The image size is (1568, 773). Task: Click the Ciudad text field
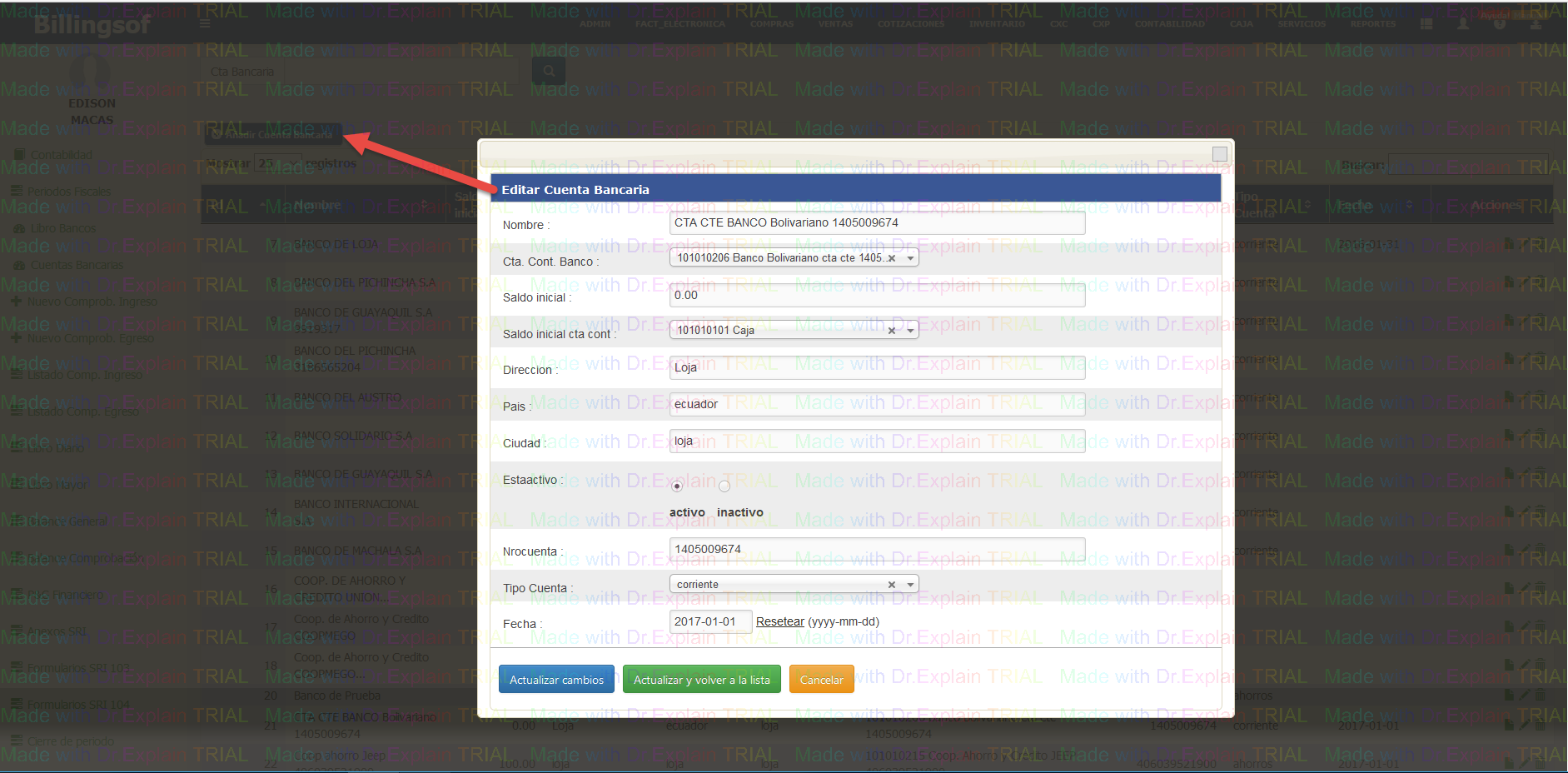pyautogui.click(x=876, y=441)
